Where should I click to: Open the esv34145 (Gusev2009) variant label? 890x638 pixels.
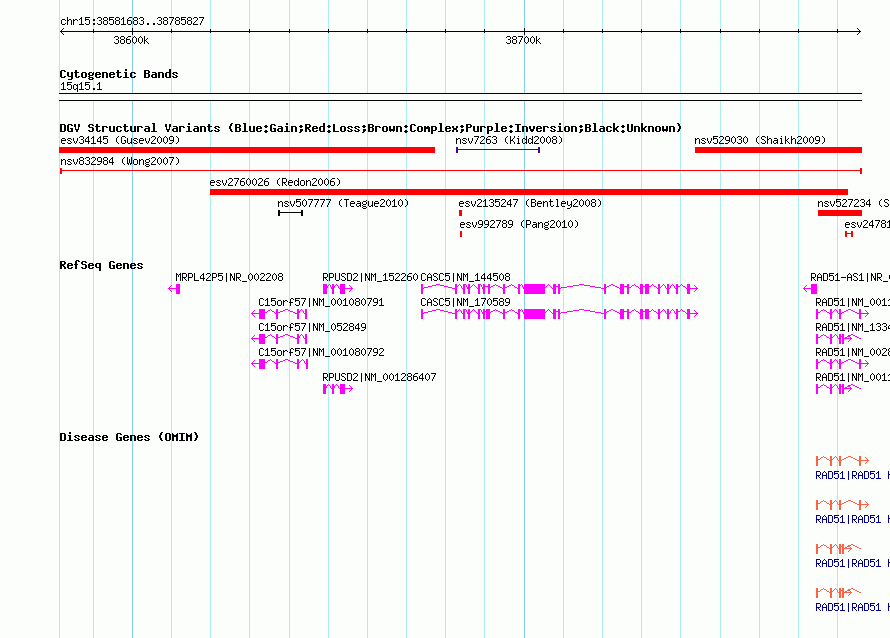coord(120,140)
